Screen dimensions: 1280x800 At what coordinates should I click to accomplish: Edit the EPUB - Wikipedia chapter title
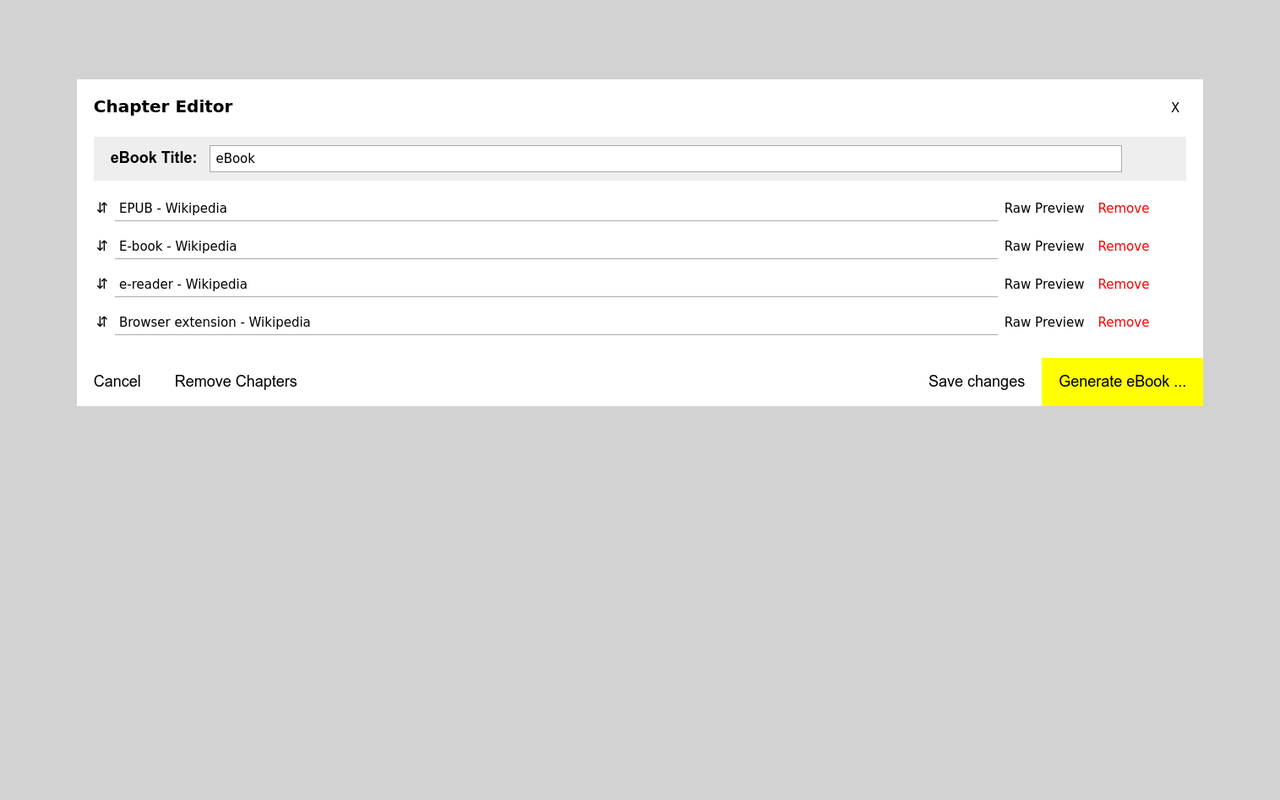[x=556, y=208]
